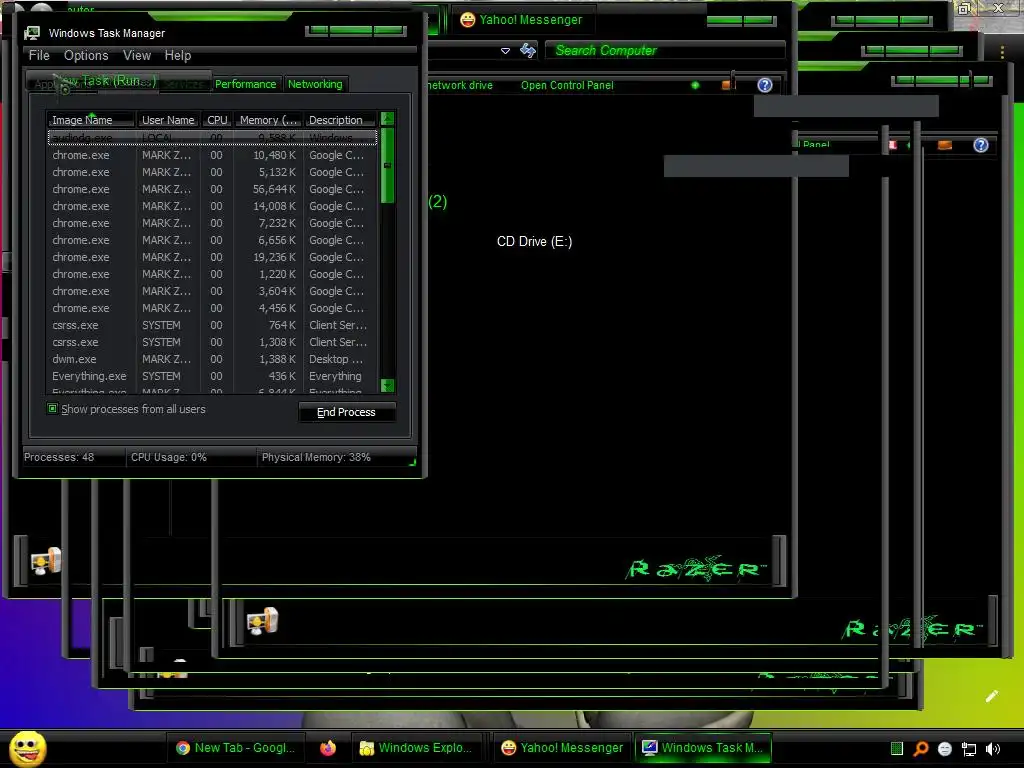Select the dwm.exe process row
The width and height of the screenshot is (1024, 768).
[212, 359]
